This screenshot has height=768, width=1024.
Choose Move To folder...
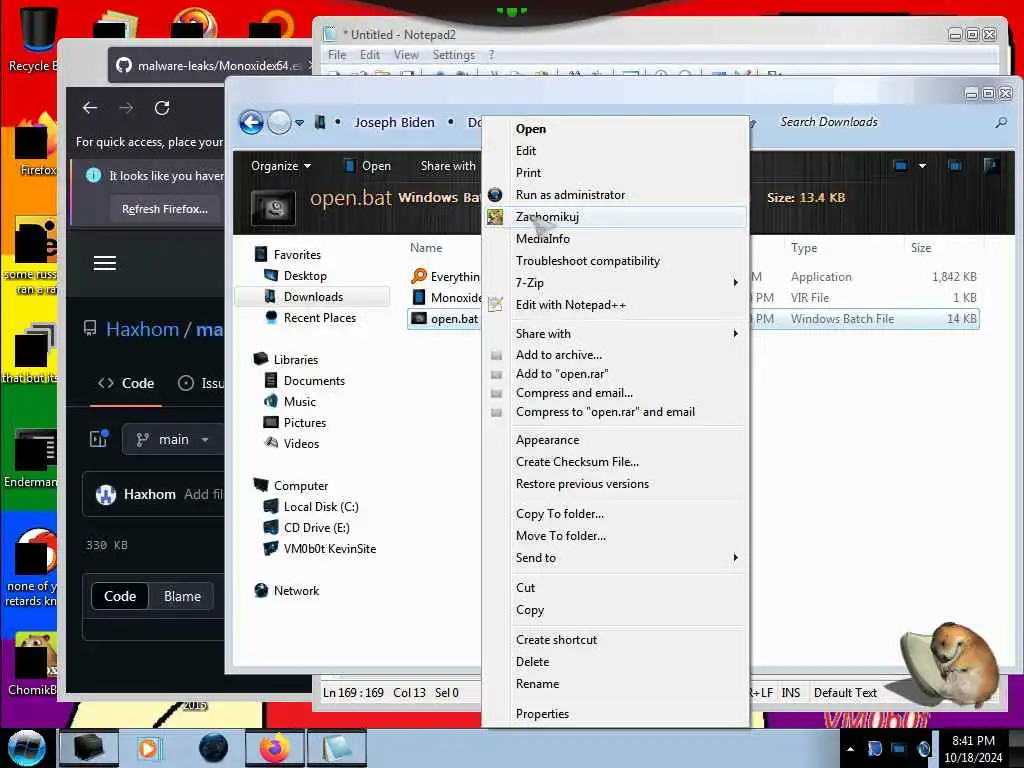click(616, 536)
